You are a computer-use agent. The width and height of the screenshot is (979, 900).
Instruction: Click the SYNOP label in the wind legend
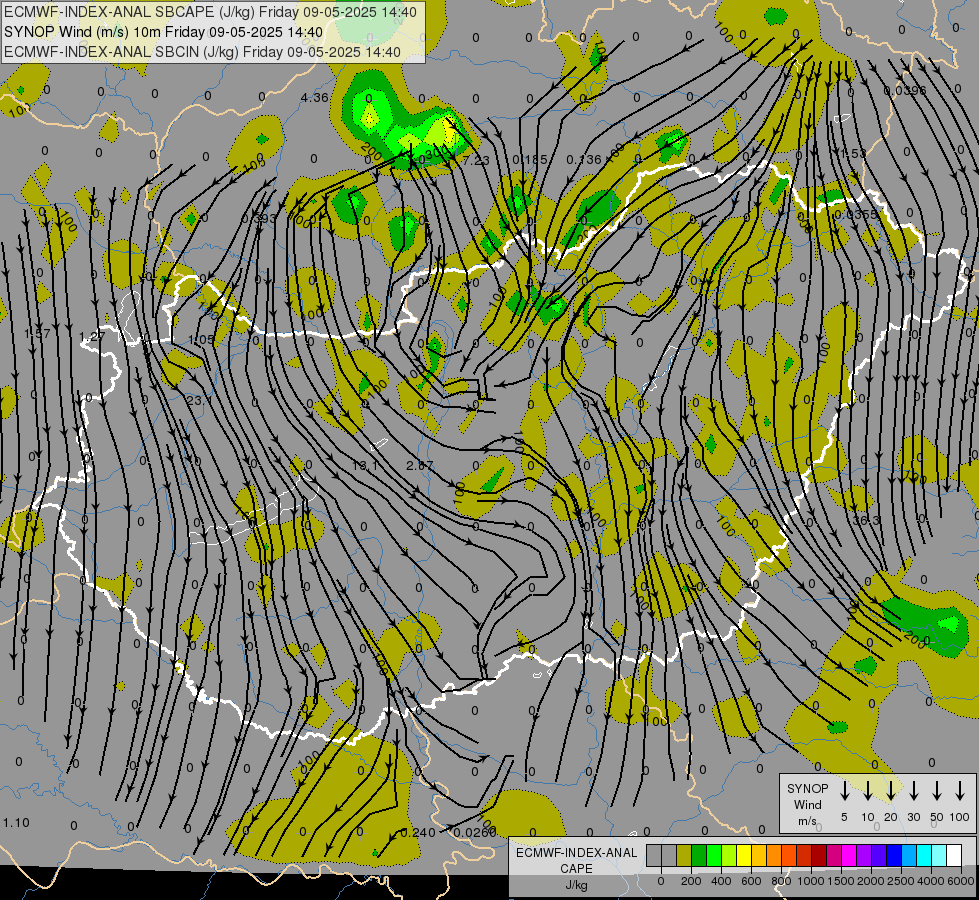point(807,788)
